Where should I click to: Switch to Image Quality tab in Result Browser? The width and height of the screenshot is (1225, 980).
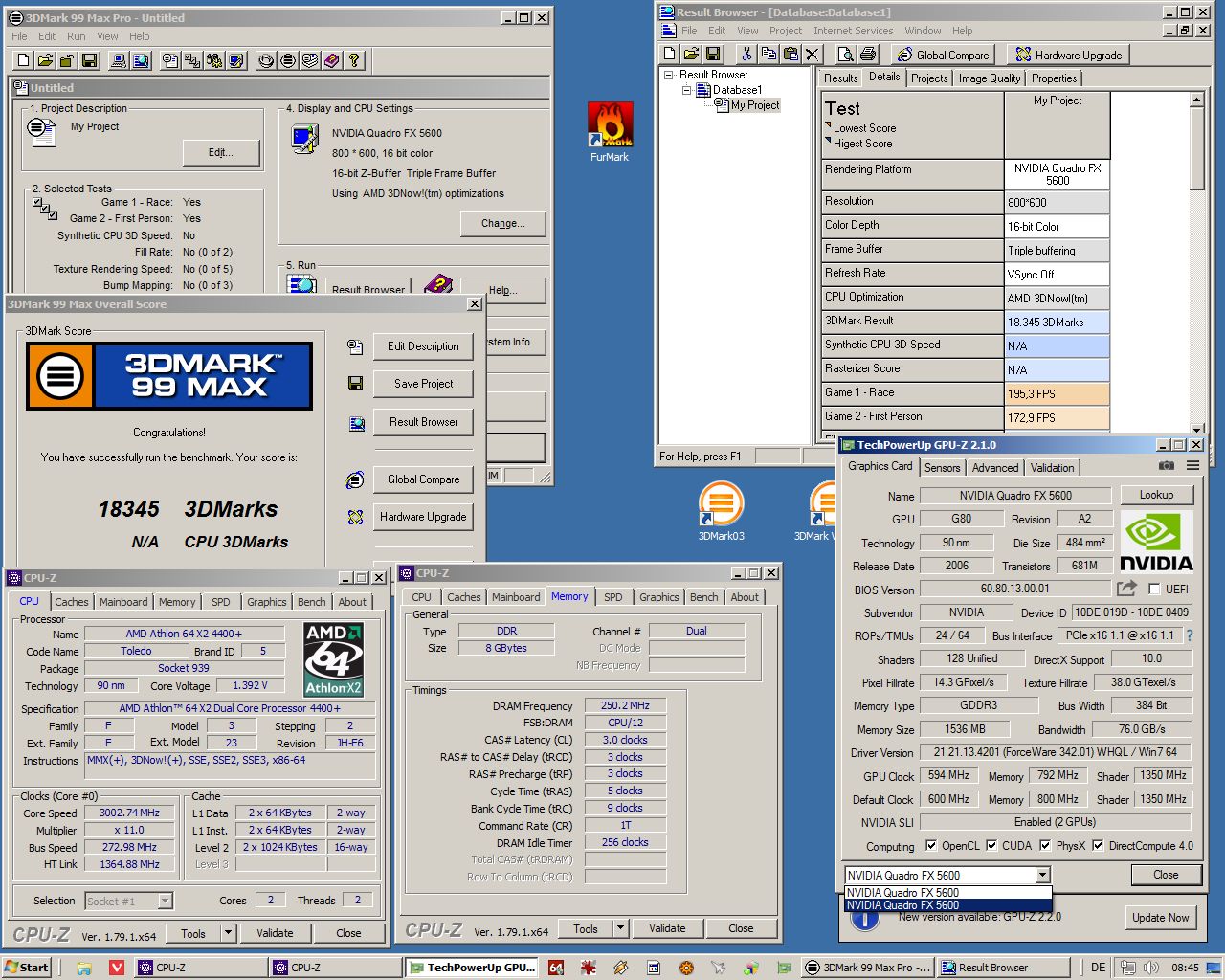coord(990,78)
